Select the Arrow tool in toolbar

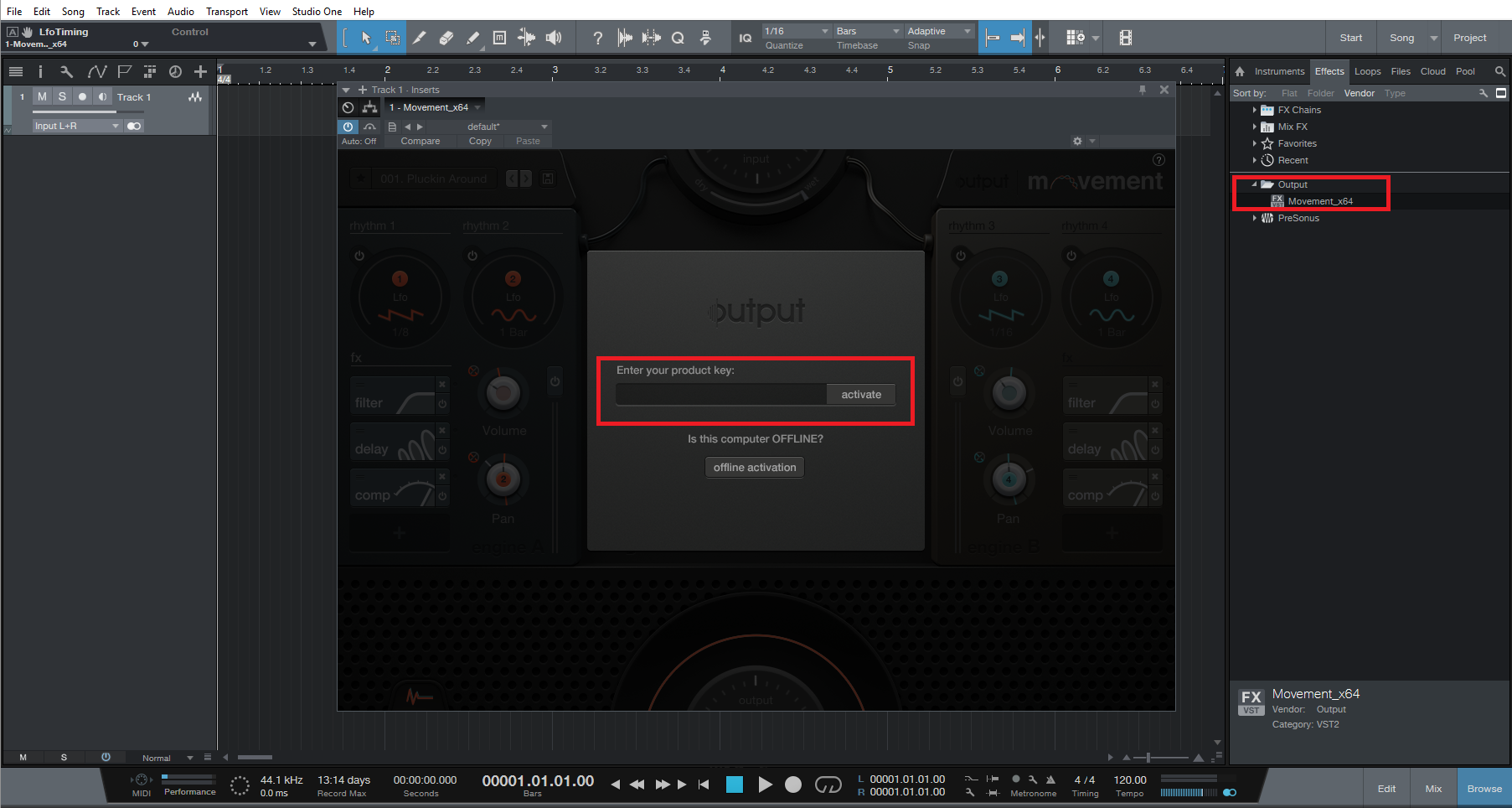[x=366, y=38]
